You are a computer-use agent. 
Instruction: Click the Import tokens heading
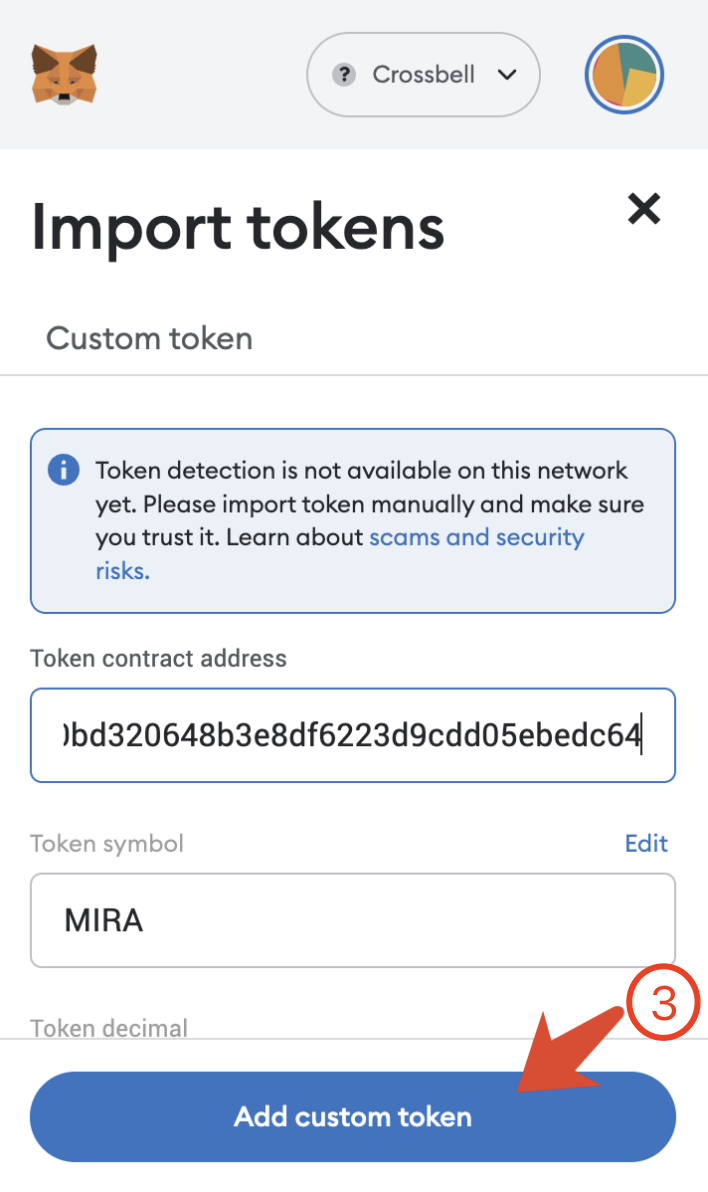click(238, 227)
